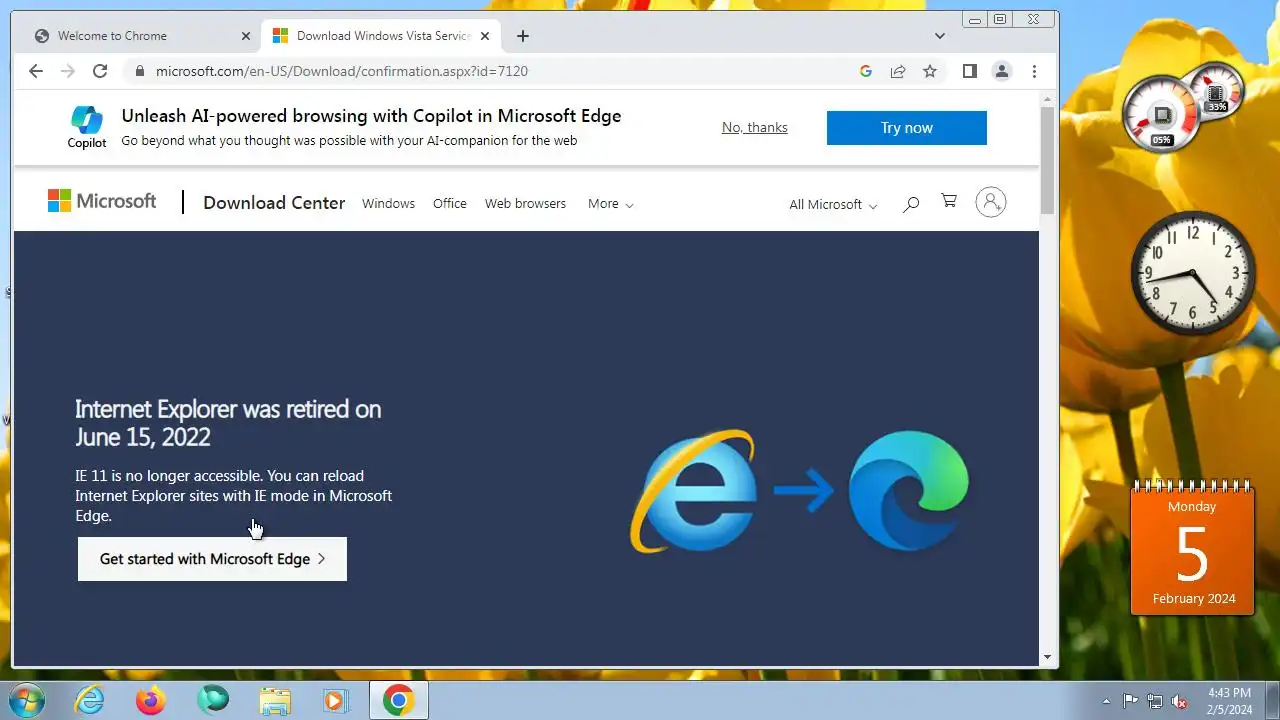Image resolution: width=1280 pixels, height=720 pixels.
Task: Open Chrome side panel icon
Action: pos(969,71)
